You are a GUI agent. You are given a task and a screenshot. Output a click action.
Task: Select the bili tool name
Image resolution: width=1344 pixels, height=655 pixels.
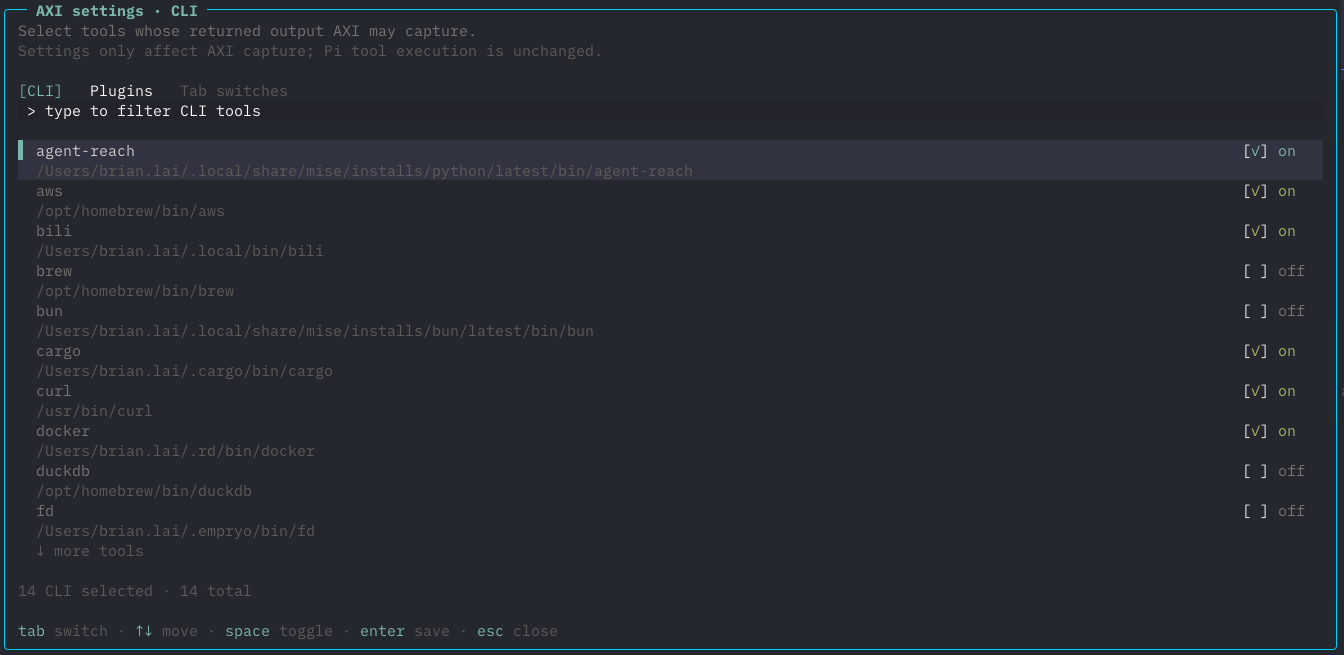click(x=54, y=231)
